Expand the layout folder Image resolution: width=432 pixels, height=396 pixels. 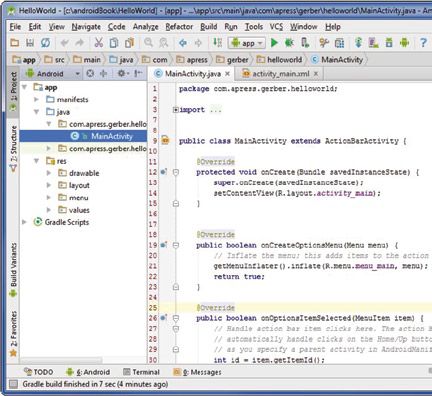(49, 185)
